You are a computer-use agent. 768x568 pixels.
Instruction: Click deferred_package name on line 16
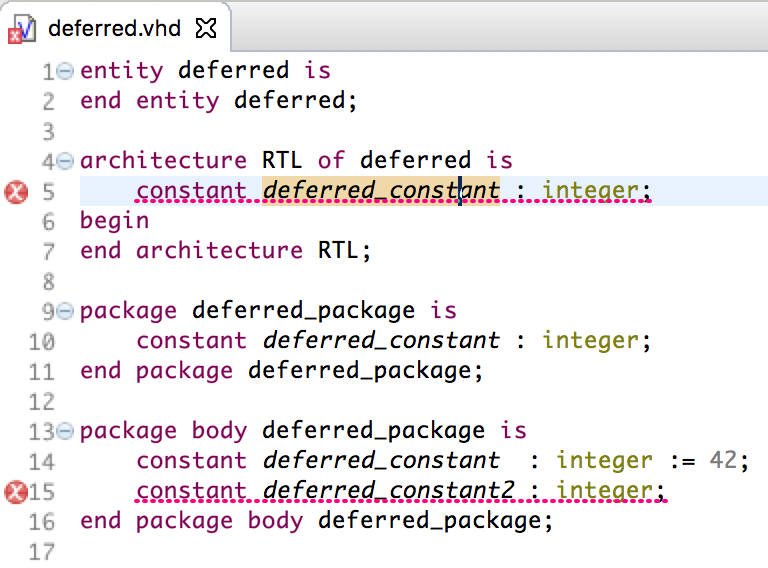click(429, 521)
